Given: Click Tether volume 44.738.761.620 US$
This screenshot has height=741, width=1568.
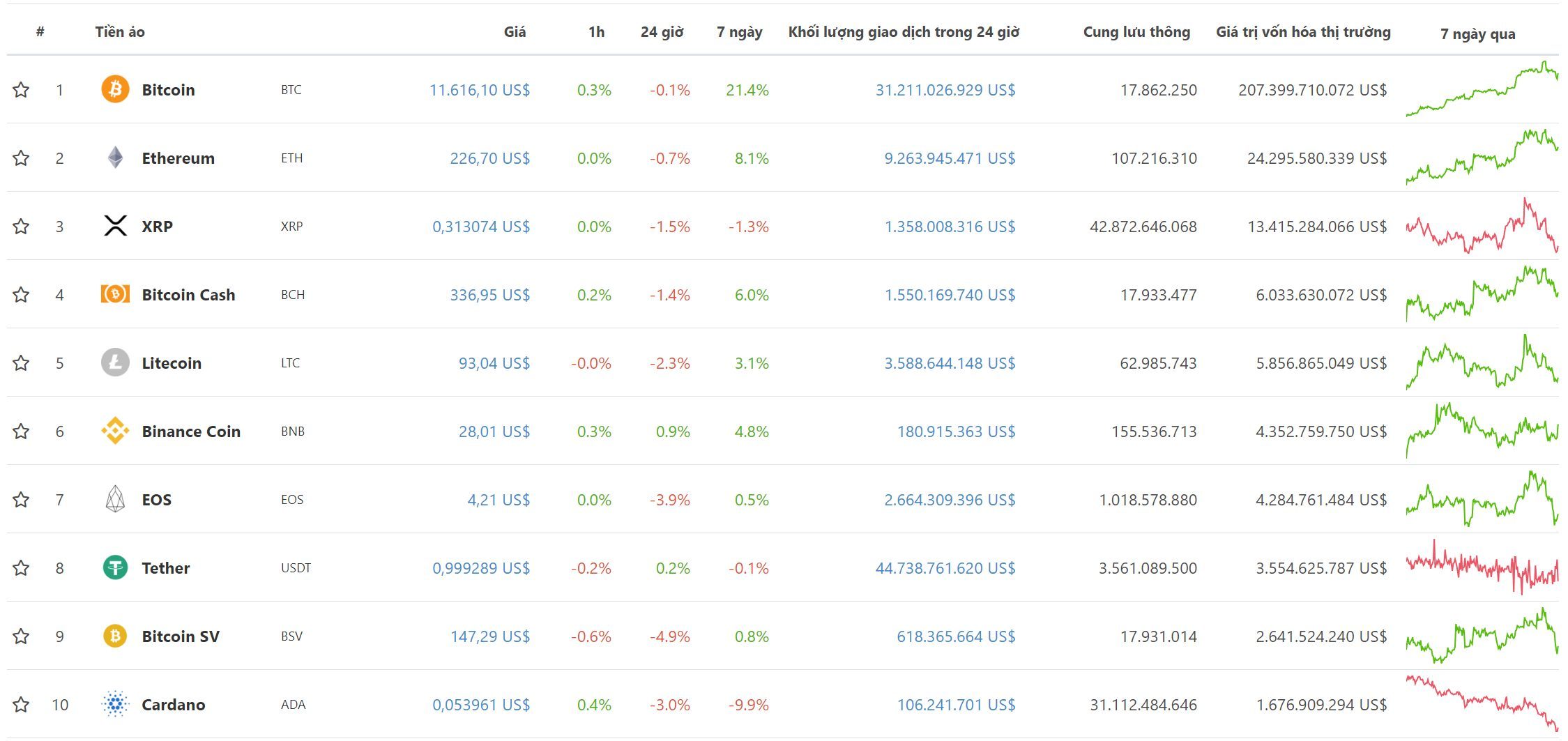Looking at the screenshot, I should tap(945, 567).
